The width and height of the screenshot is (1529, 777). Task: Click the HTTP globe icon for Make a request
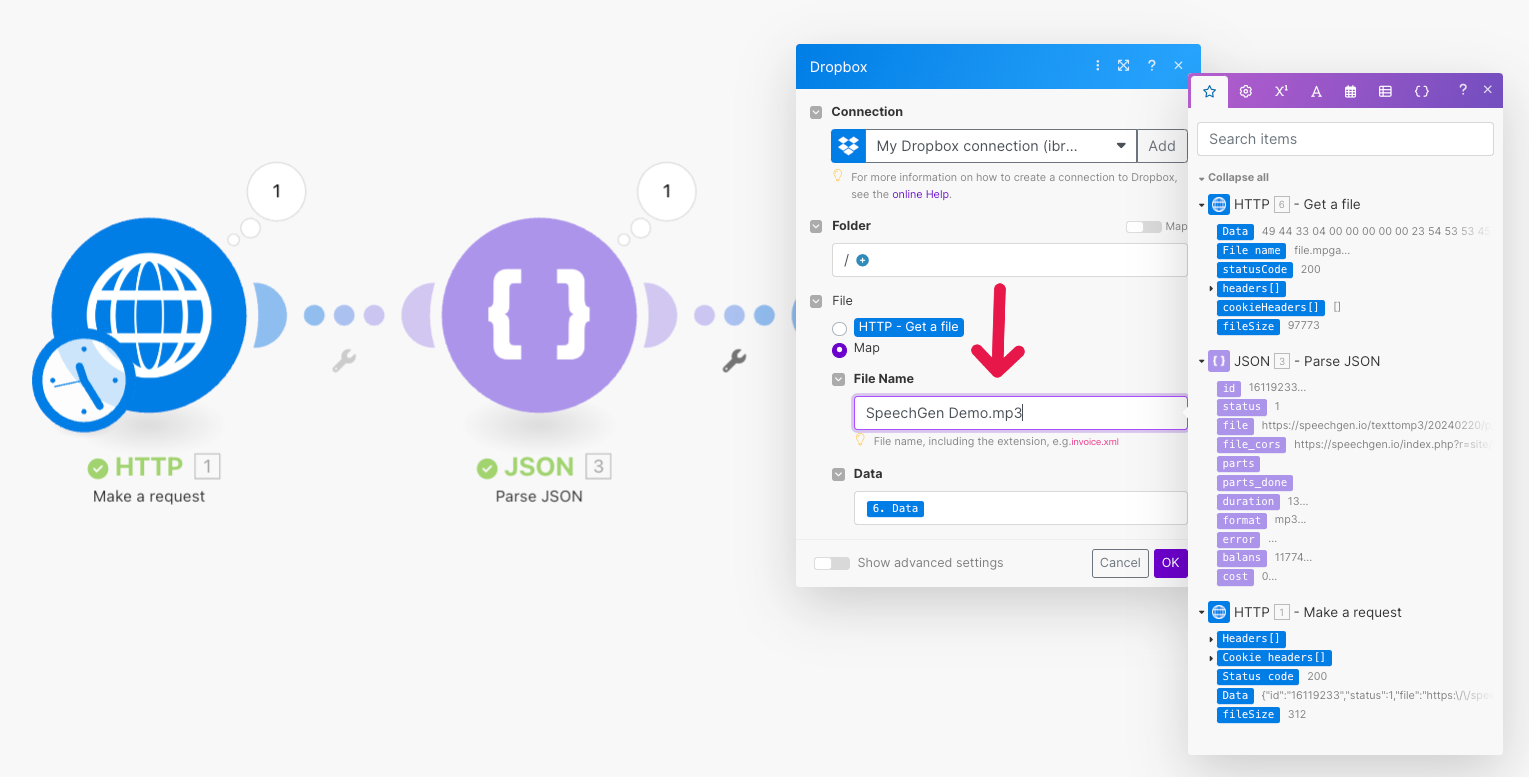pyautogui.click(x=1219, y=612)
